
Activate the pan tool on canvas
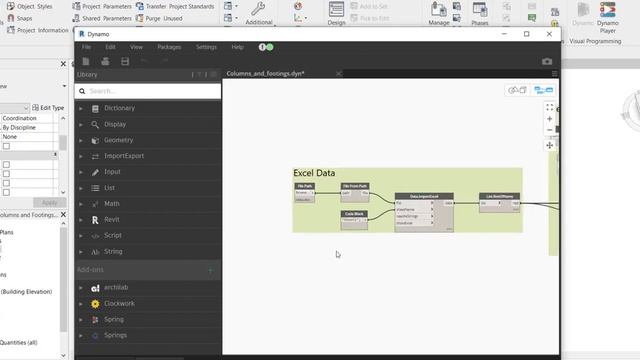[x=549, y=145]
